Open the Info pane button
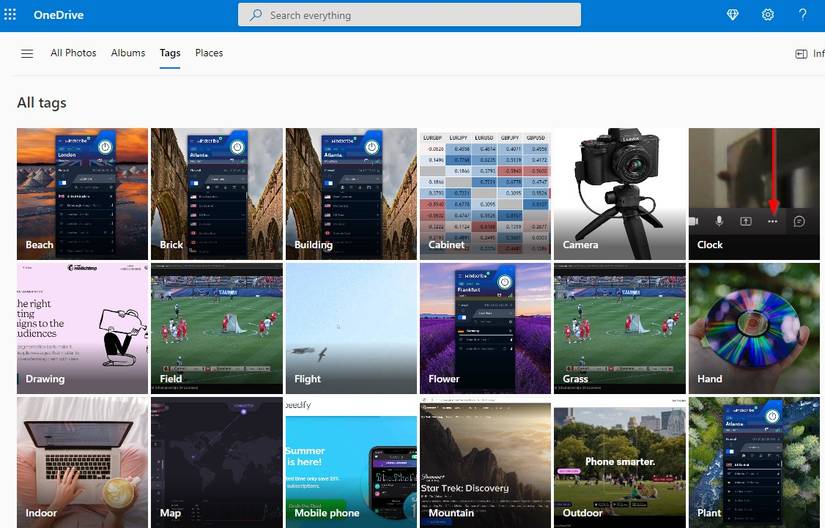This screenshot has width=825, height=528. click(x=809, y=54)
